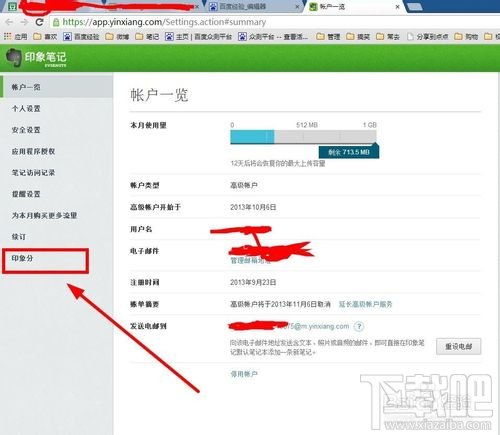Screen dimensions: 500x435
Task: Open a new browser tab
Action: (415, 7)
